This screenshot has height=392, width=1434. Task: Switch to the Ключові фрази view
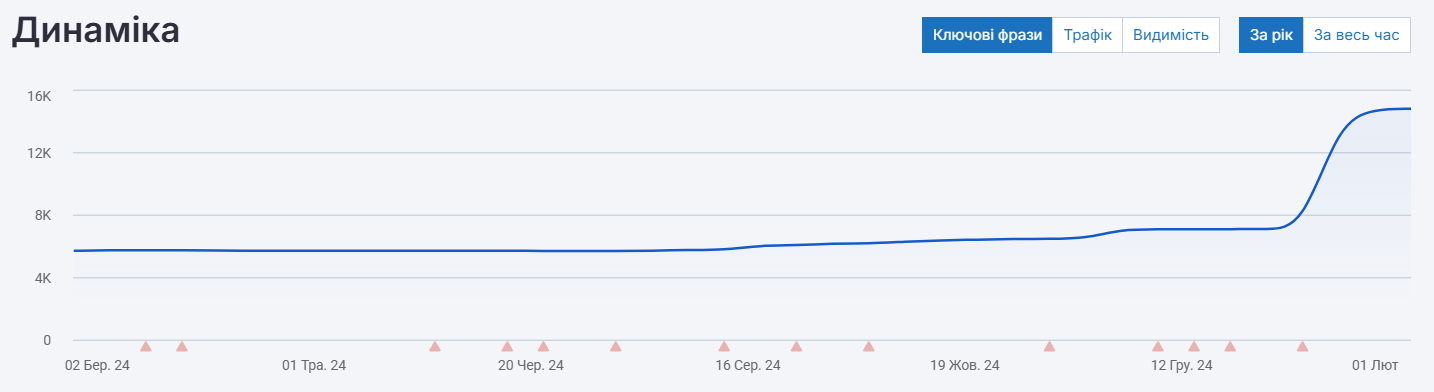click(987, 35)
